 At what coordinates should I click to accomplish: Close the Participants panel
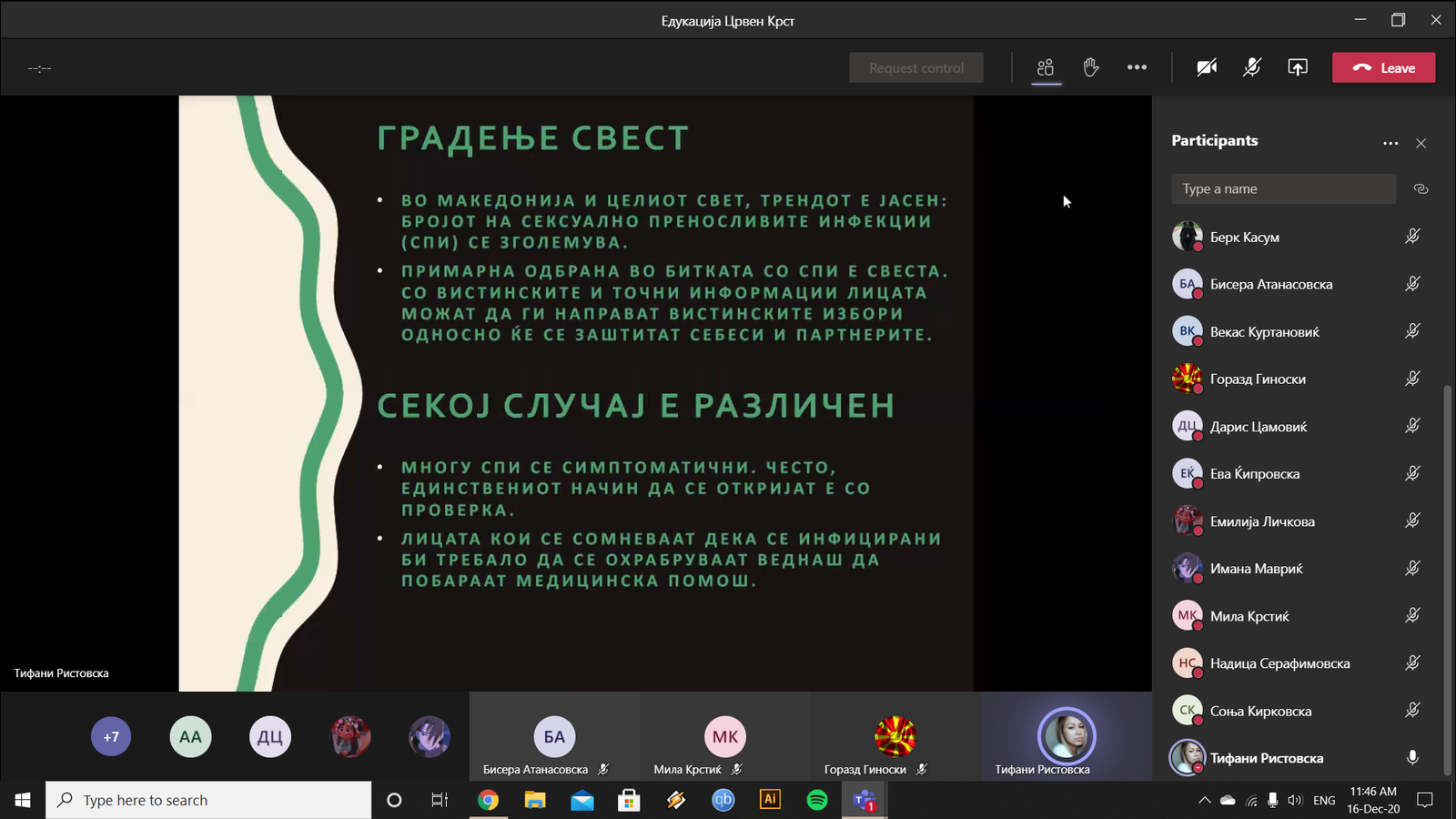pos(1421,143)
